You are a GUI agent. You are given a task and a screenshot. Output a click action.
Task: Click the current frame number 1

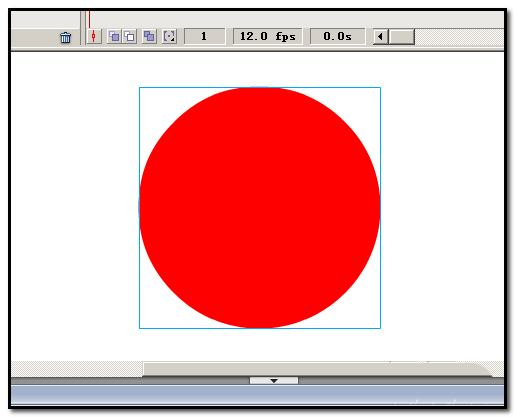pyautogui.click(x=204, y=36)
